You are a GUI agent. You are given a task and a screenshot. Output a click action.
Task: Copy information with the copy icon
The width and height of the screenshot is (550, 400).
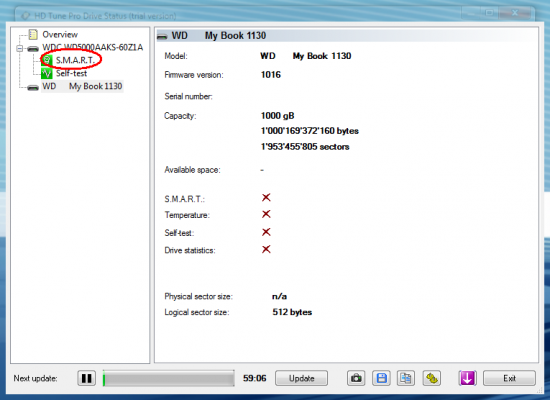[406, 378]
